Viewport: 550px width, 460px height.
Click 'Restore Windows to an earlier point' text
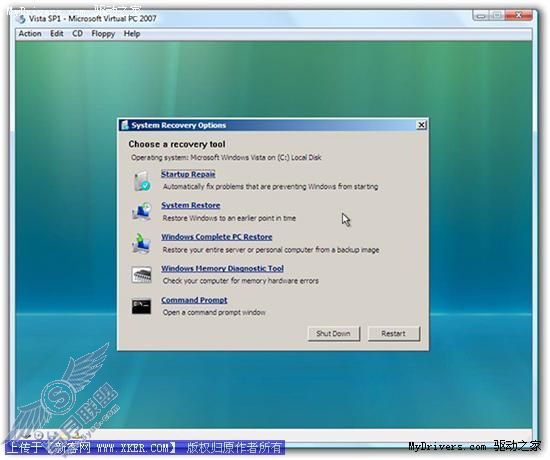coord(229,218)
